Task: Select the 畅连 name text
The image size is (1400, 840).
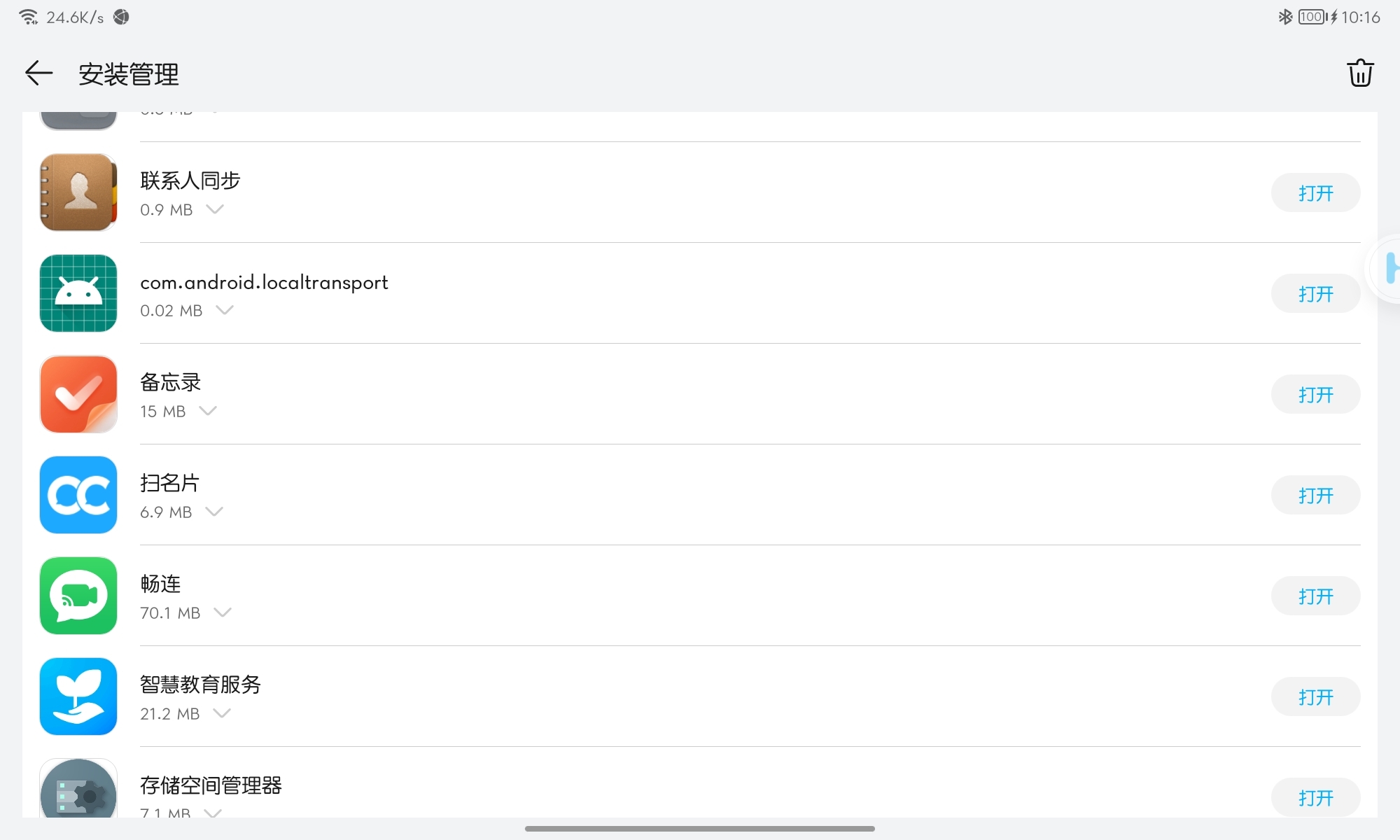Action: click(160, 584)
